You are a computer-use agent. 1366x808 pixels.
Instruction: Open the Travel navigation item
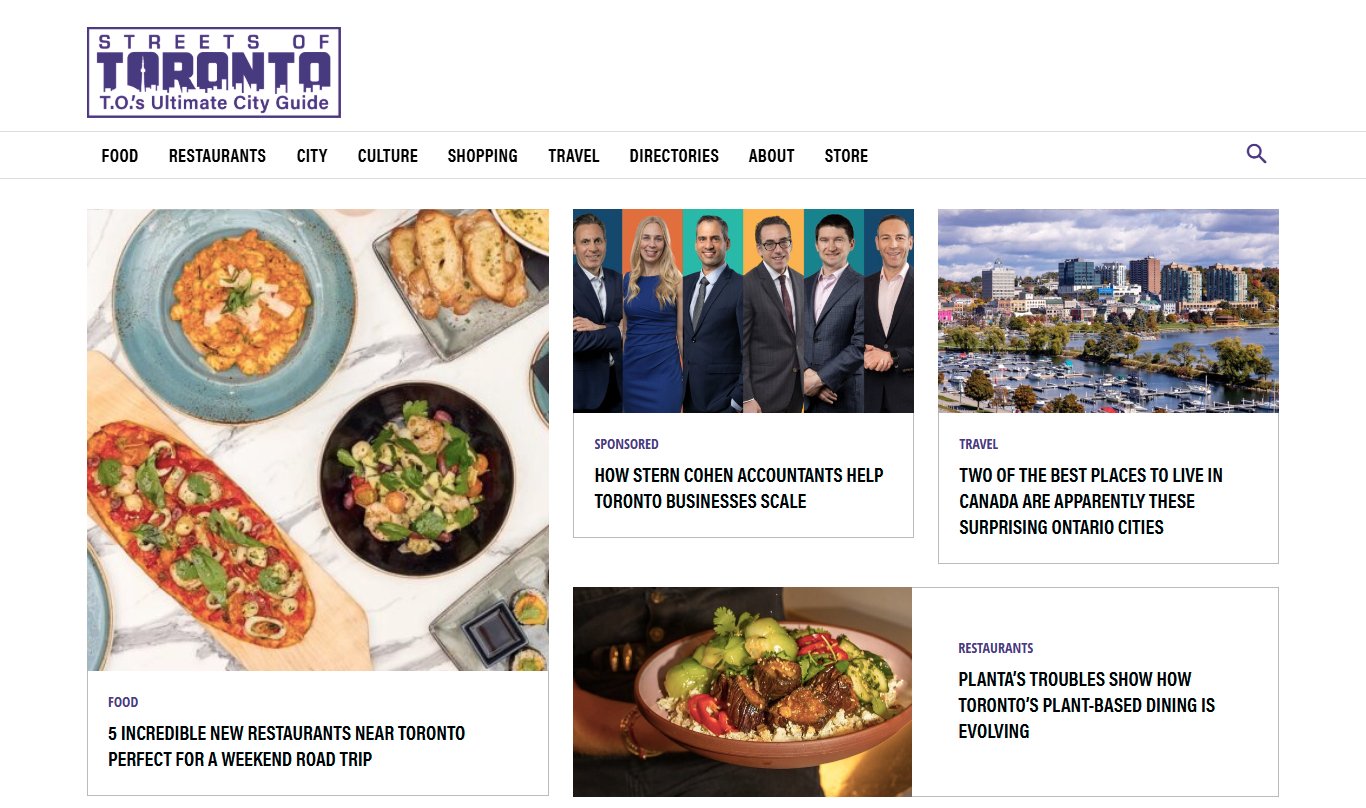point(574,156)
